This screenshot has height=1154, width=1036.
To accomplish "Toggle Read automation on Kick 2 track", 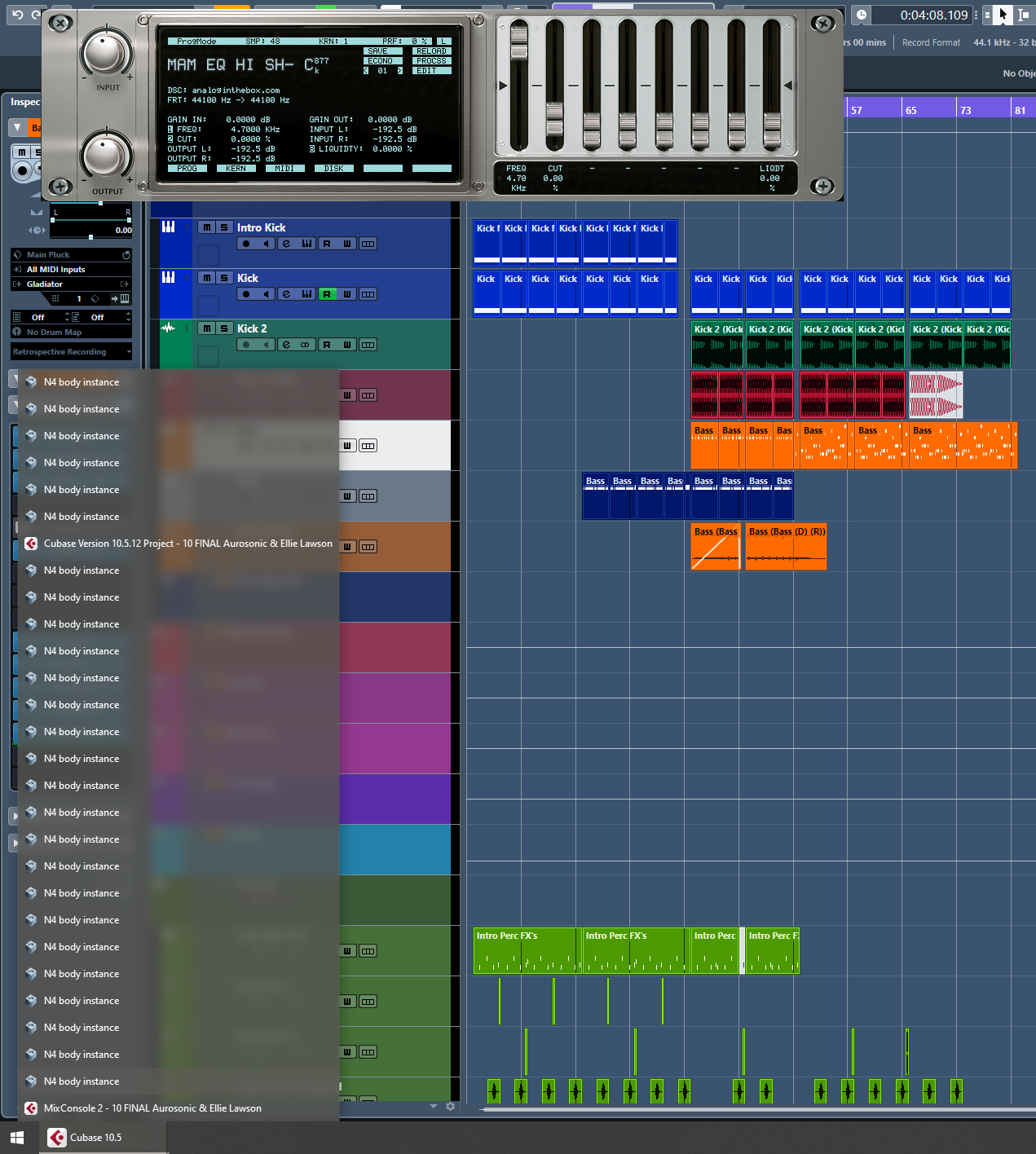I will pos(327,345).
